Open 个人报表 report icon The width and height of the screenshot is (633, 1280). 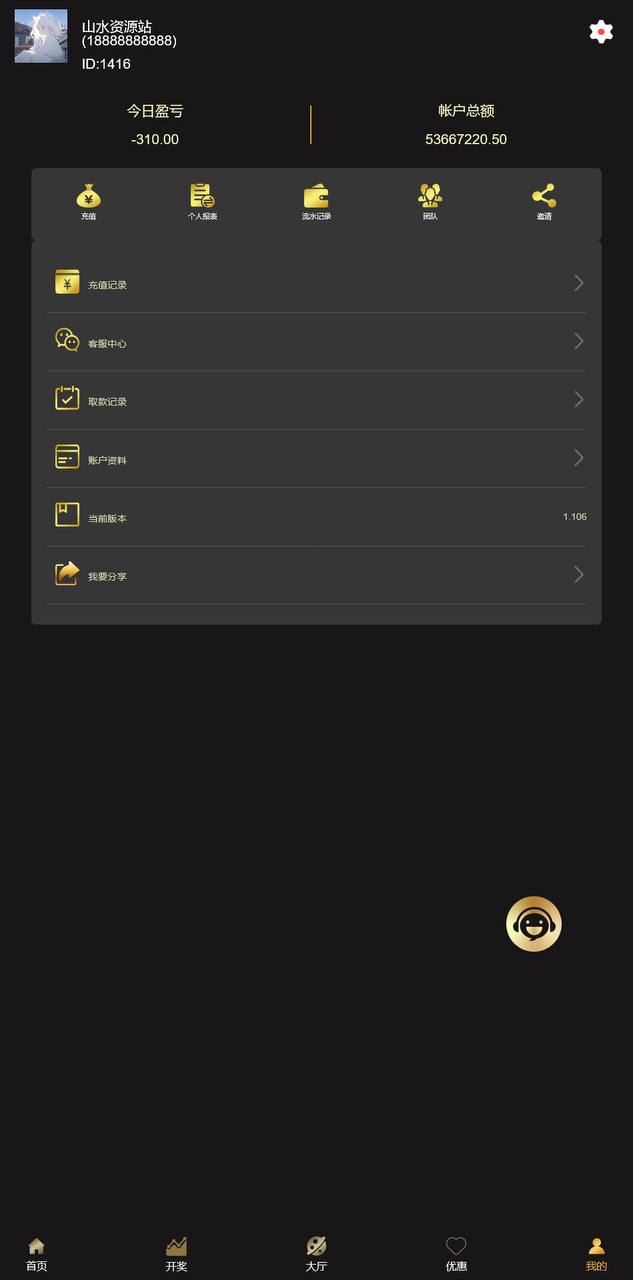coord(202,195)
